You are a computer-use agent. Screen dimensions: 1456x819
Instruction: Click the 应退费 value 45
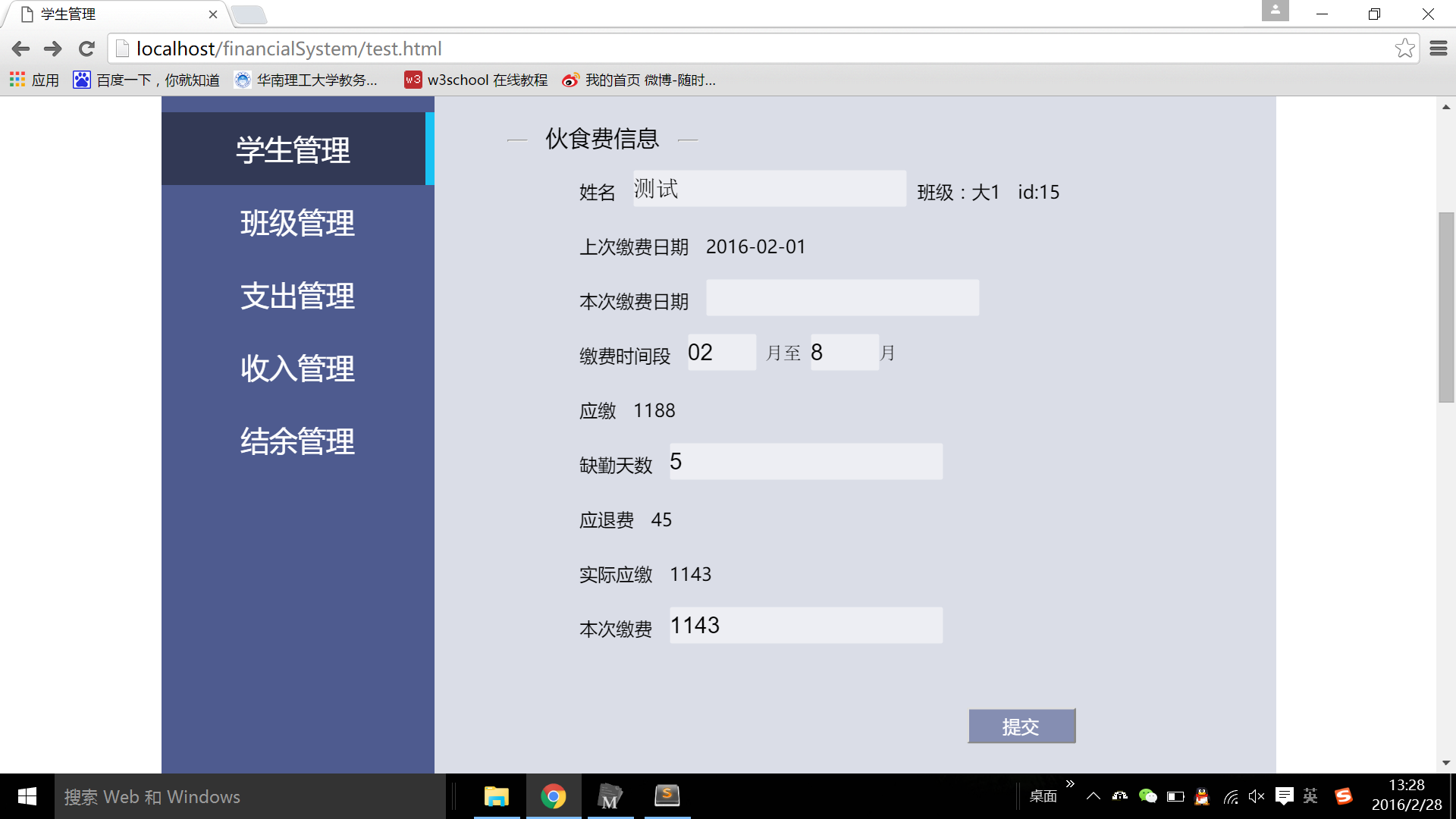pyautogui.click(x=661, y=520)
